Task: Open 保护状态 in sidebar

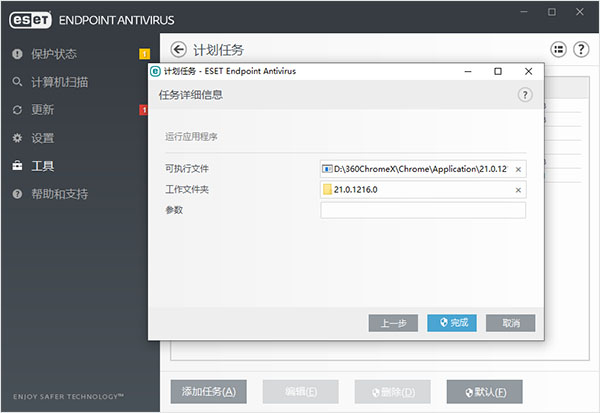Action: pos(54,54)
